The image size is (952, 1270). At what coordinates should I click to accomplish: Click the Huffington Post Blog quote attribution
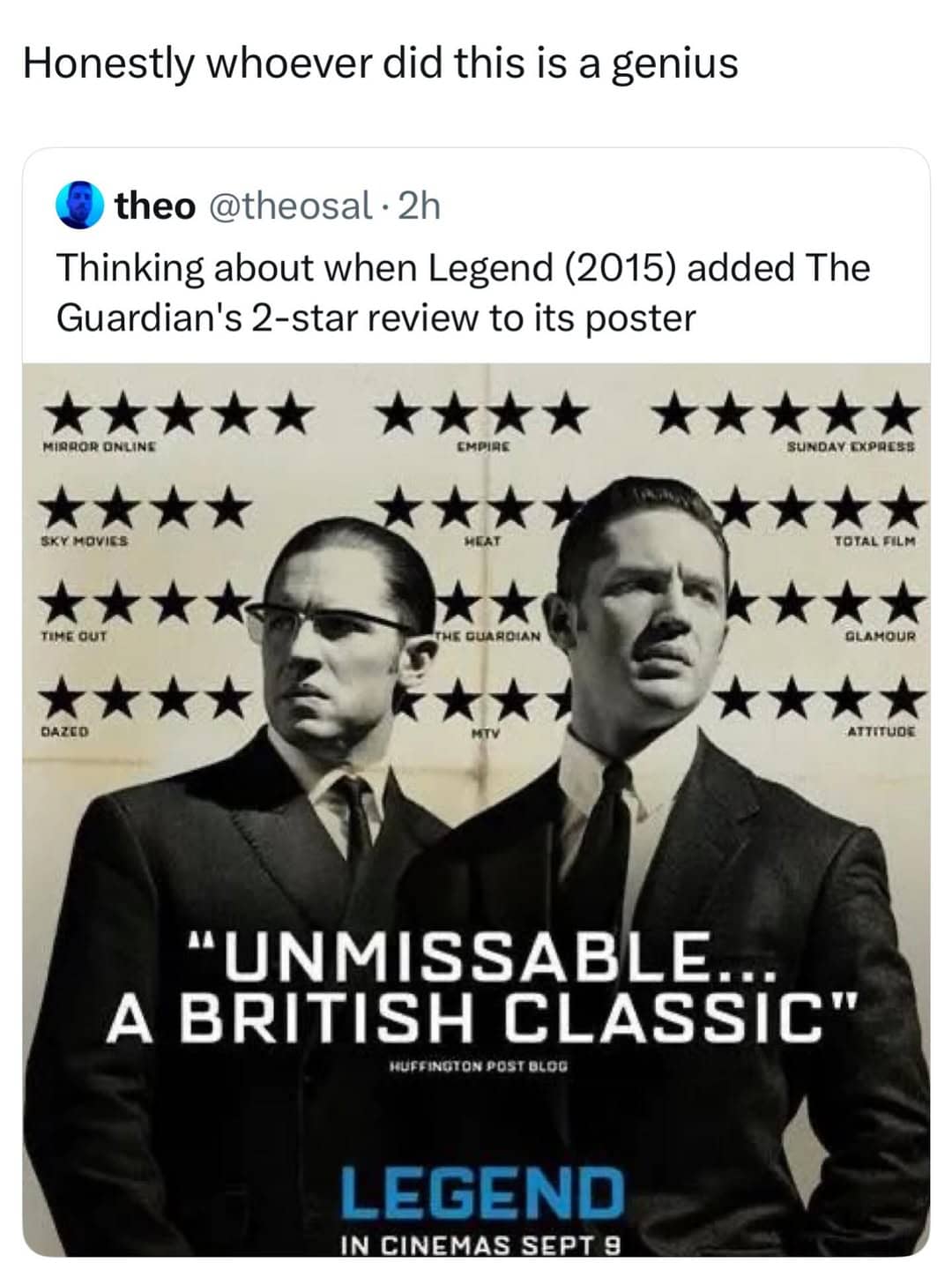480,1065
